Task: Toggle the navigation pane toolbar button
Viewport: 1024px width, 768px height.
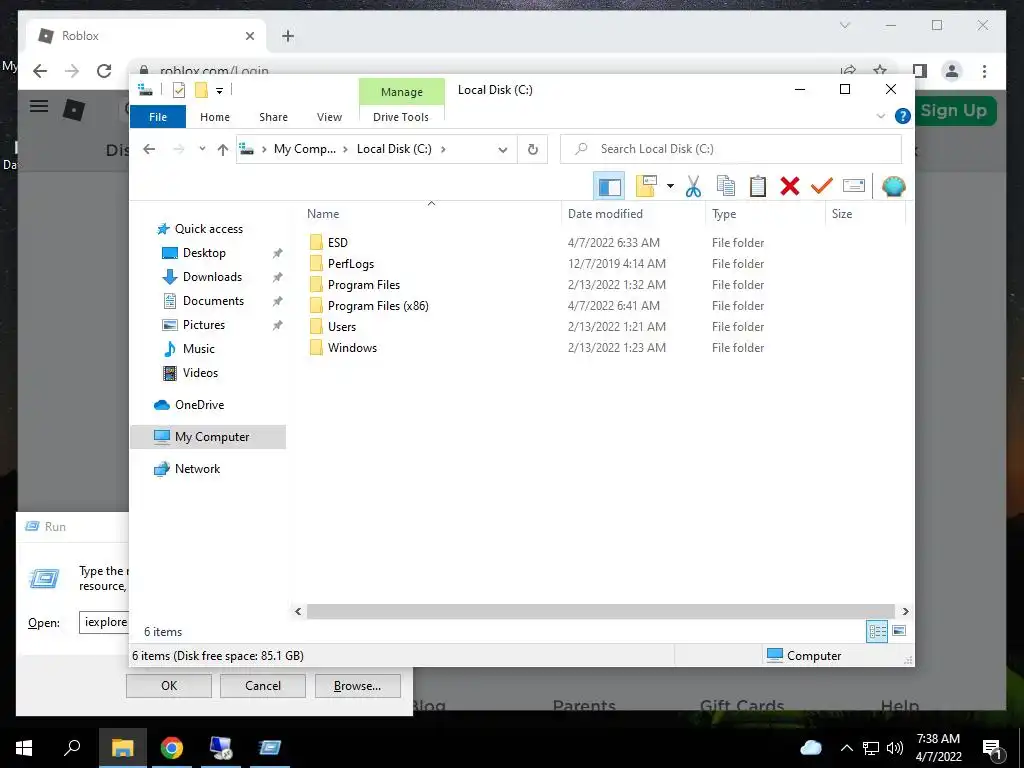Action: click(609, 186)
